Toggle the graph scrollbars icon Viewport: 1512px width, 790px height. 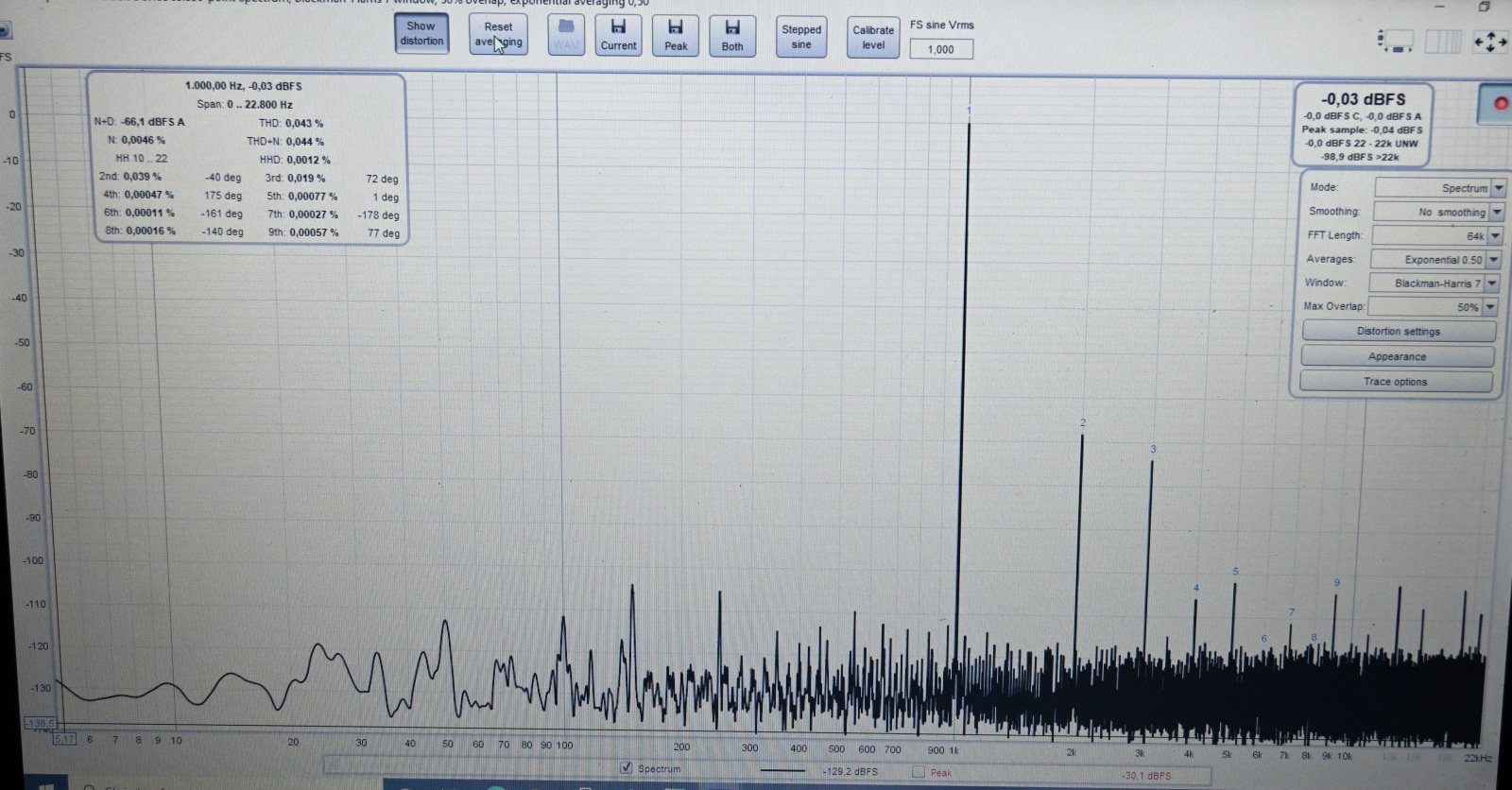[1397, 41]
